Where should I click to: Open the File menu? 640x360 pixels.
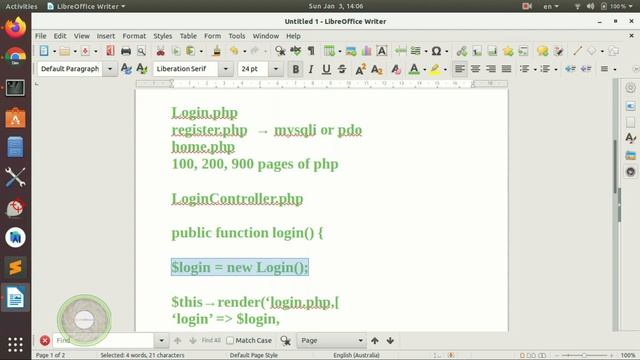tap(41, 36)
